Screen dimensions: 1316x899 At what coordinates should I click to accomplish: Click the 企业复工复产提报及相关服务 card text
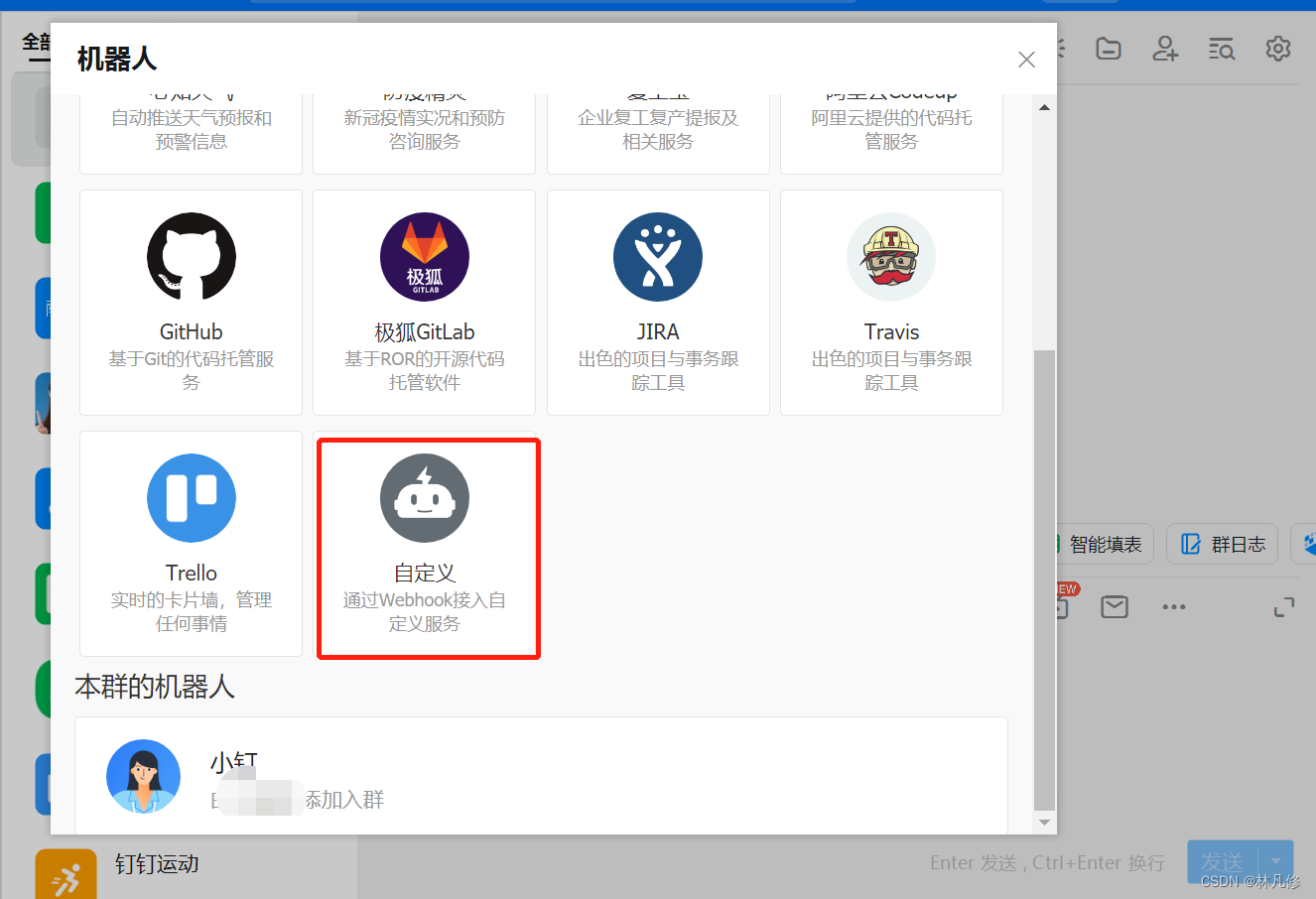tap(658, 129)
